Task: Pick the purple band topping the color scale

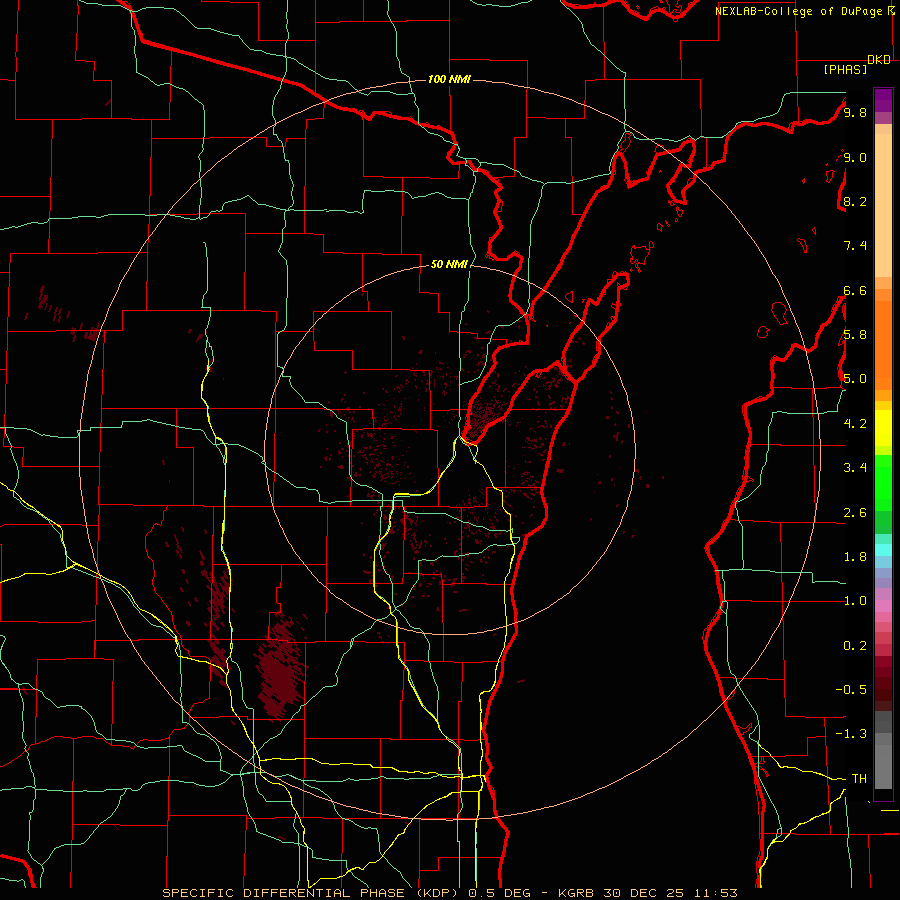Action: click(x=883, y=100)
